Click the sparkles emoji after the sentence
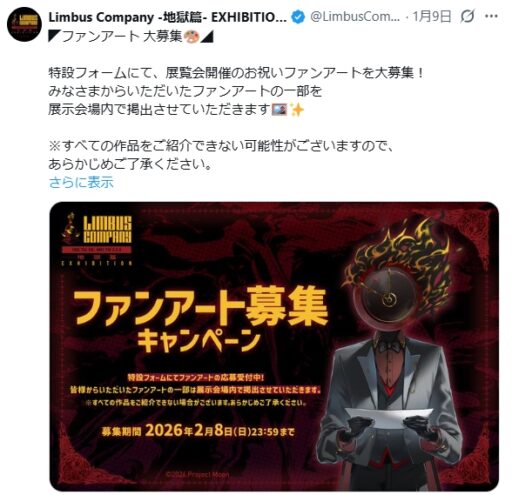Screen dimensions: 512x495 (297, 109)
